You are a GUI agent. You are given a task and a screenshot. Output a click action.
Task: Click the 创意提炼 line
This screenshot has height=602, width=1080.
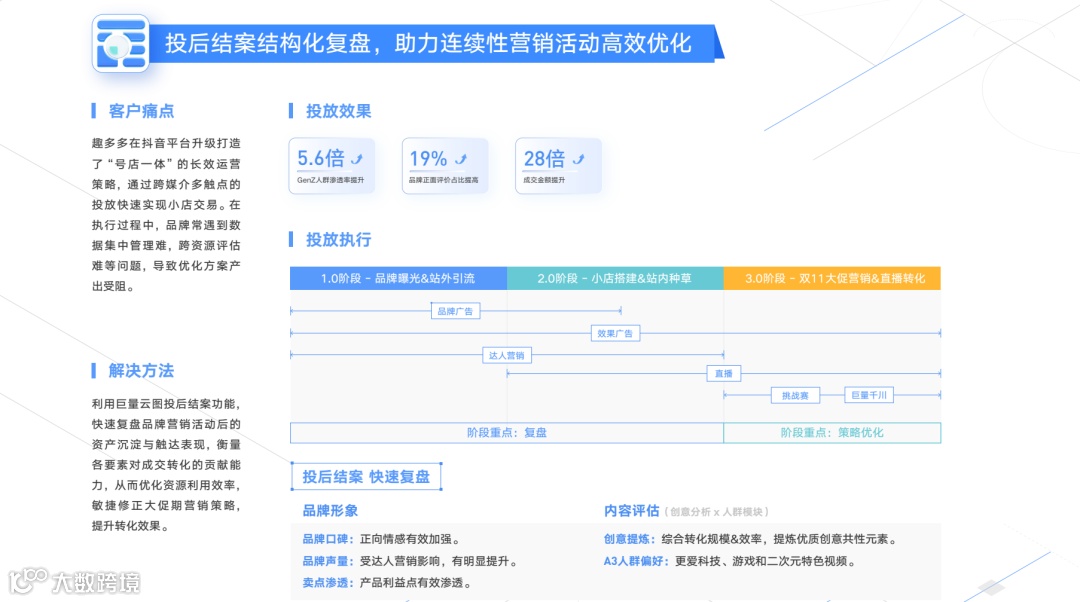pos(751,539)
